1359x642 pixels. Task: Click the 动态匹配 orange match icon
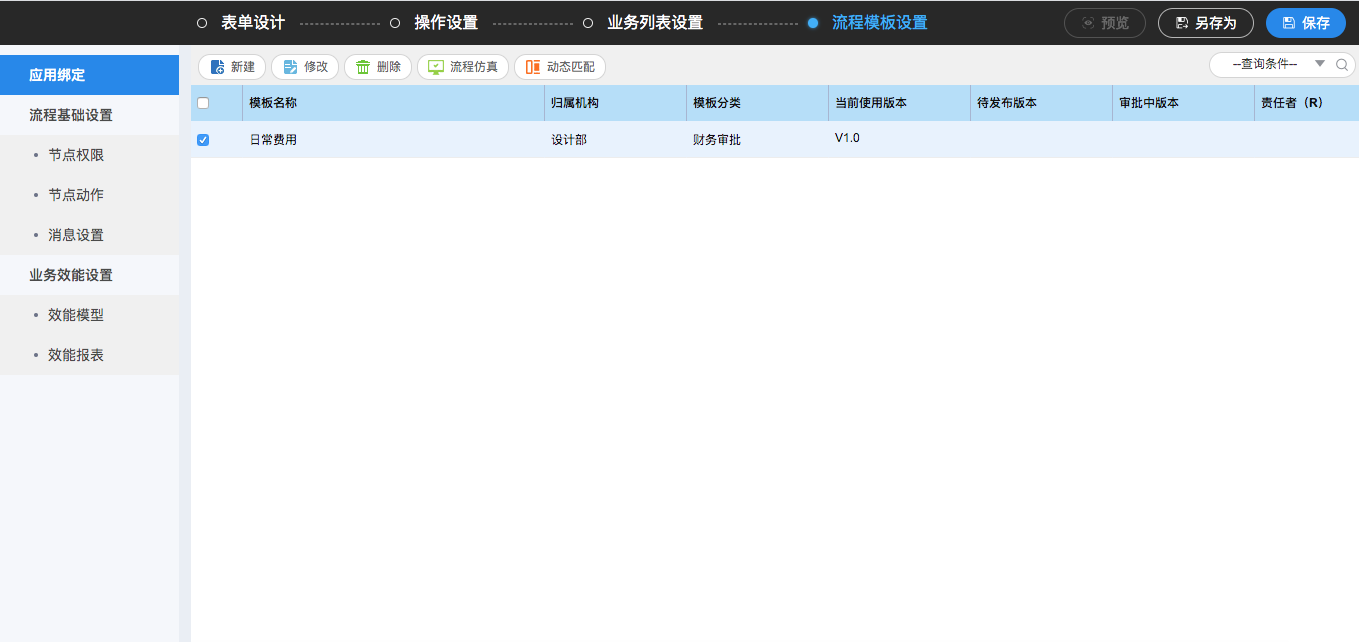click(x=533, y=67)
